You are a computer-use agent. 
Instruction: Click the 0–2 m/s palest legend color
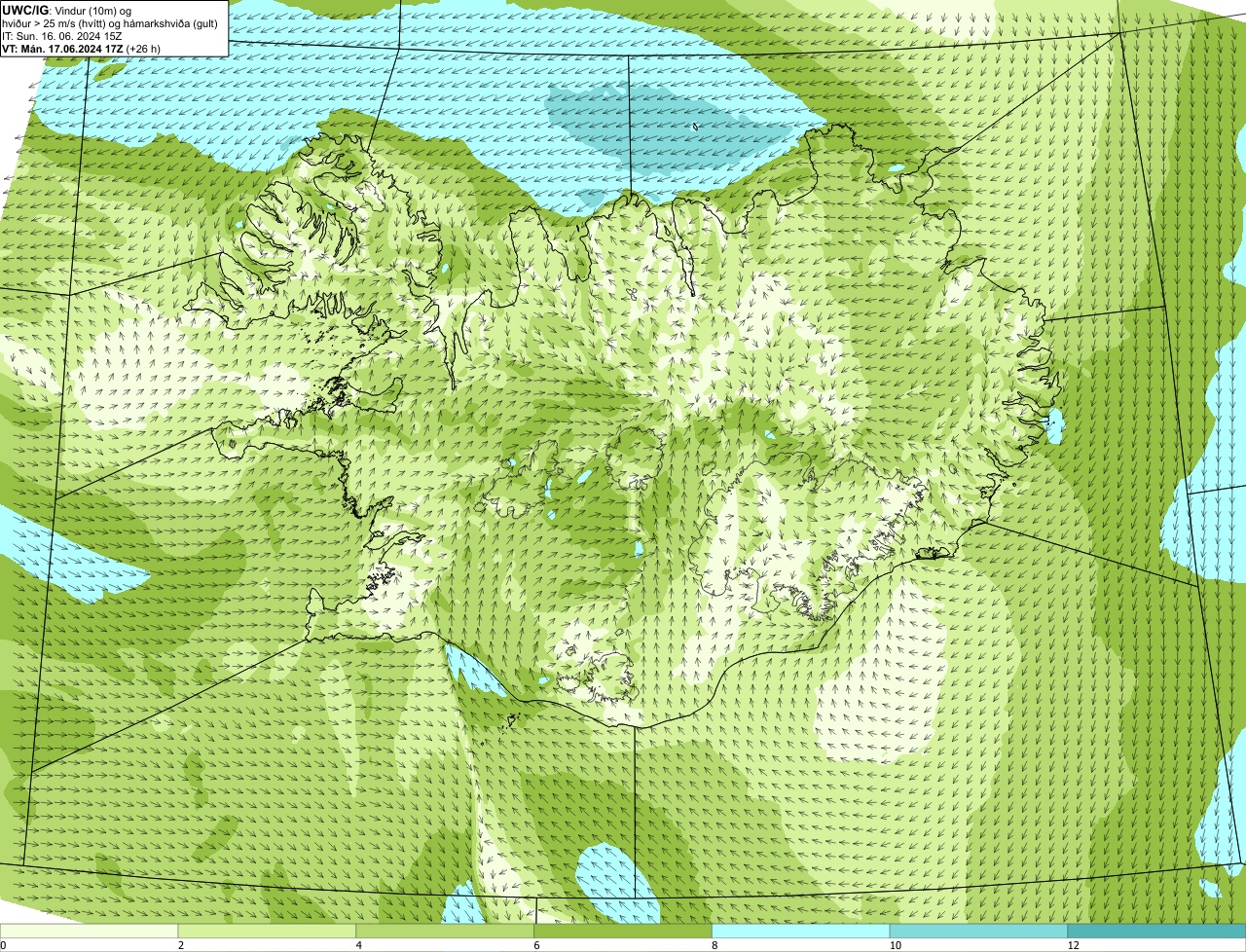click(90, 931)
